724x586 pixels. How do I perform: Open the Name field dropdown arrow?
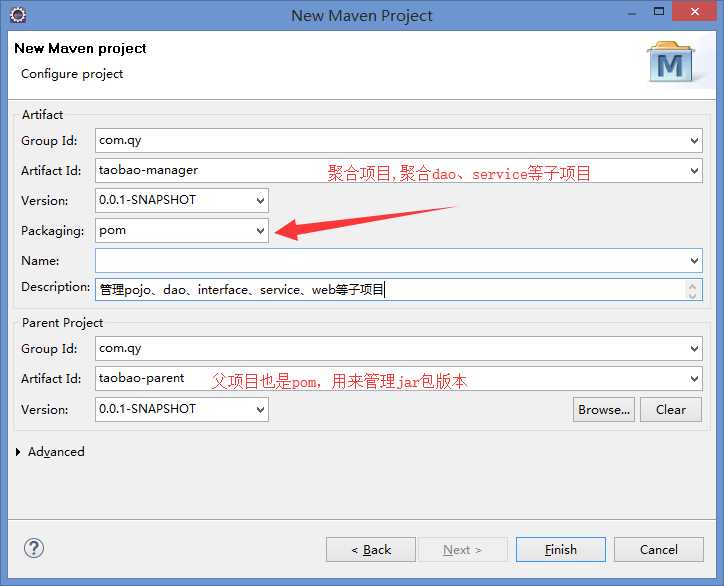(x=694, y=261)
